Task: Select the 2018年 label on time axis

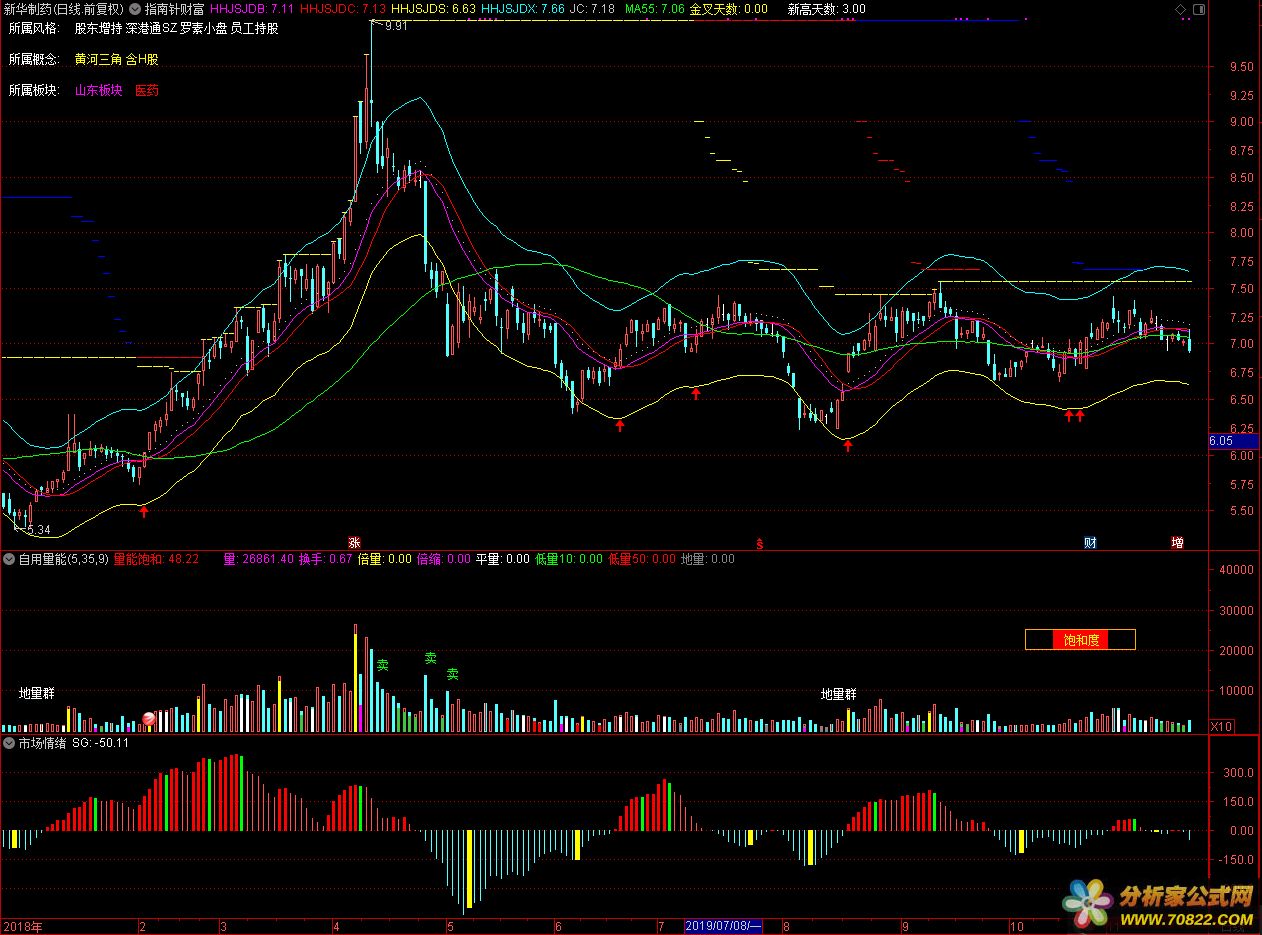Action: [22, 927]
